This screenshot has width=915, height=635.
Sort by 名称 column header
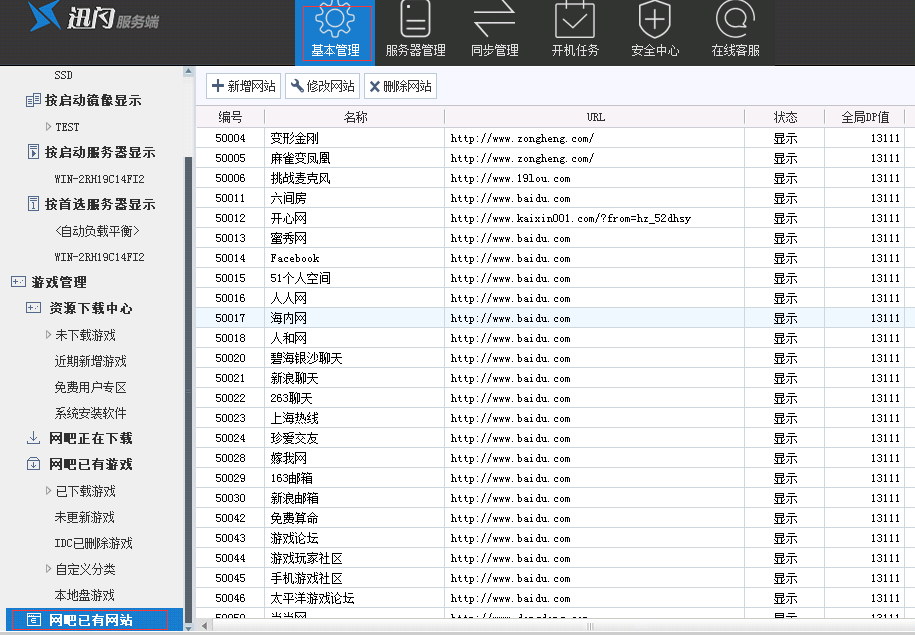355,117
